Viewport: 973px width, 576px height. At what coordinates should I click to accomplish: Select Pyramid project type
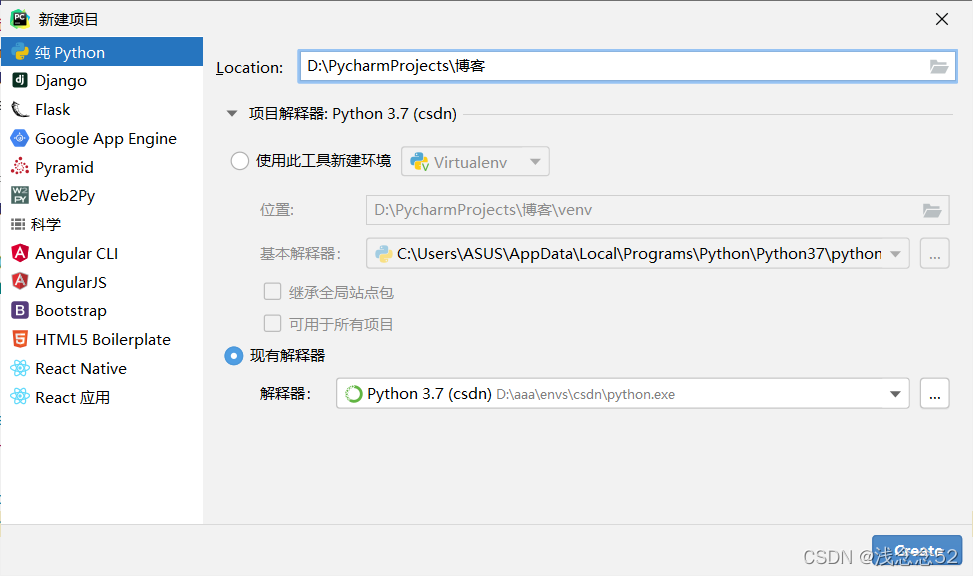pos(102,167)
